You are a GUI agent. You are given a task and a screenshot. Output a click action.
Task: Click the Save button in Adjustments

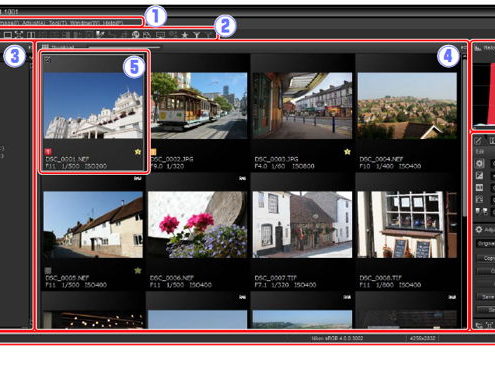click(x=487, y=297)
